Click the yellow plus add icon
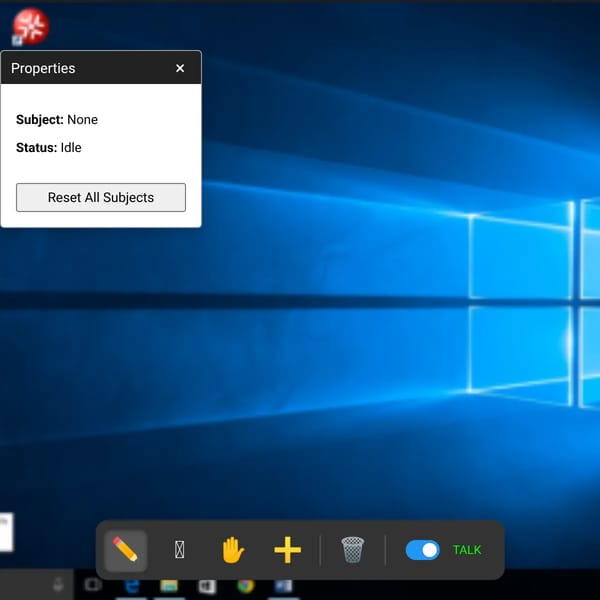The width and height of the screenshot is (600, 600). [x=287, y=550]
